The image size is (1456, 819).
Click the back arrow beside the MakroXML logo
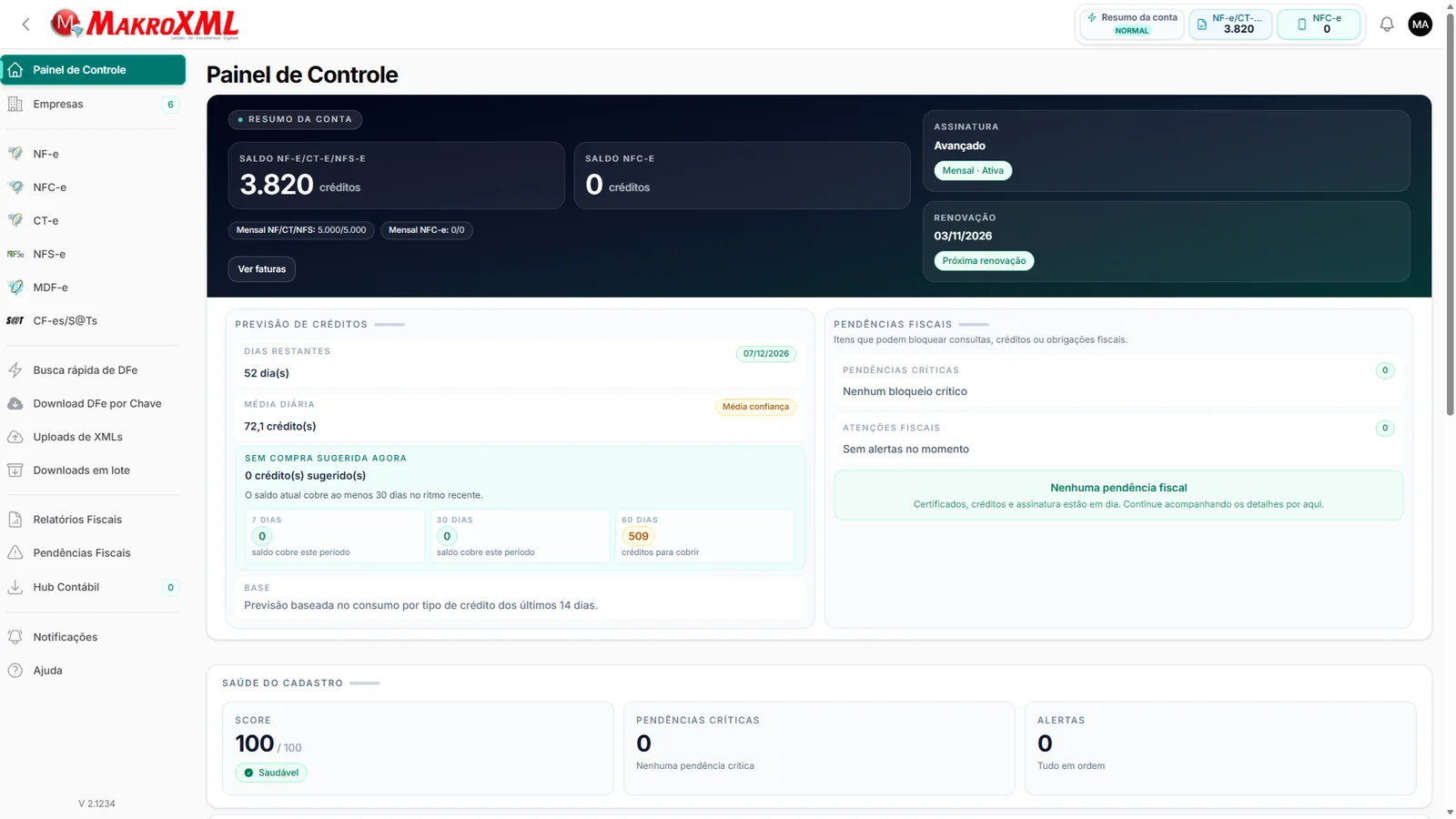[25, 25]
